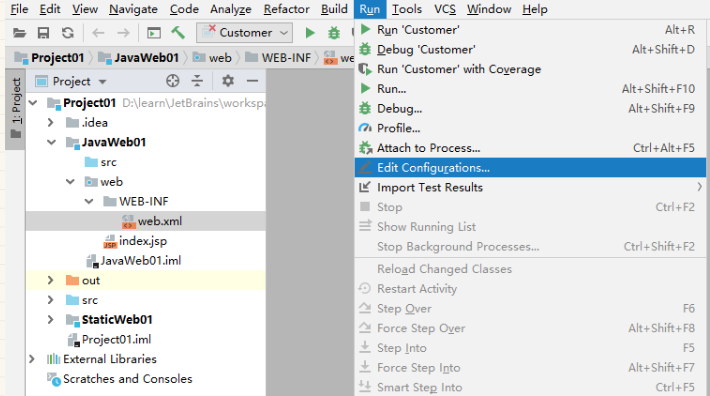Select Edit Configurations... menu entry
This screenshot has height=396, width=710.
pyautogui.click(x=530, y=167)
